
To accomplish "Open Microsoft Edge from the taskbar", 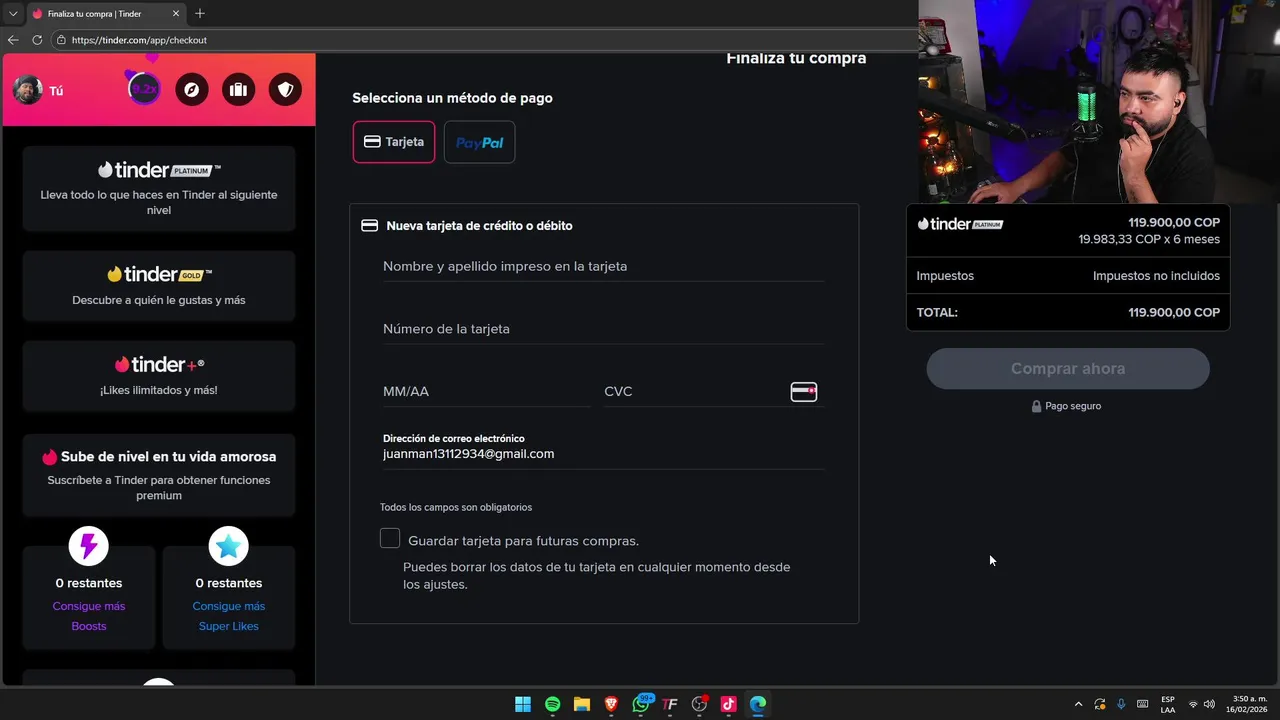I will pyautogui.click(x=758, y=704).
